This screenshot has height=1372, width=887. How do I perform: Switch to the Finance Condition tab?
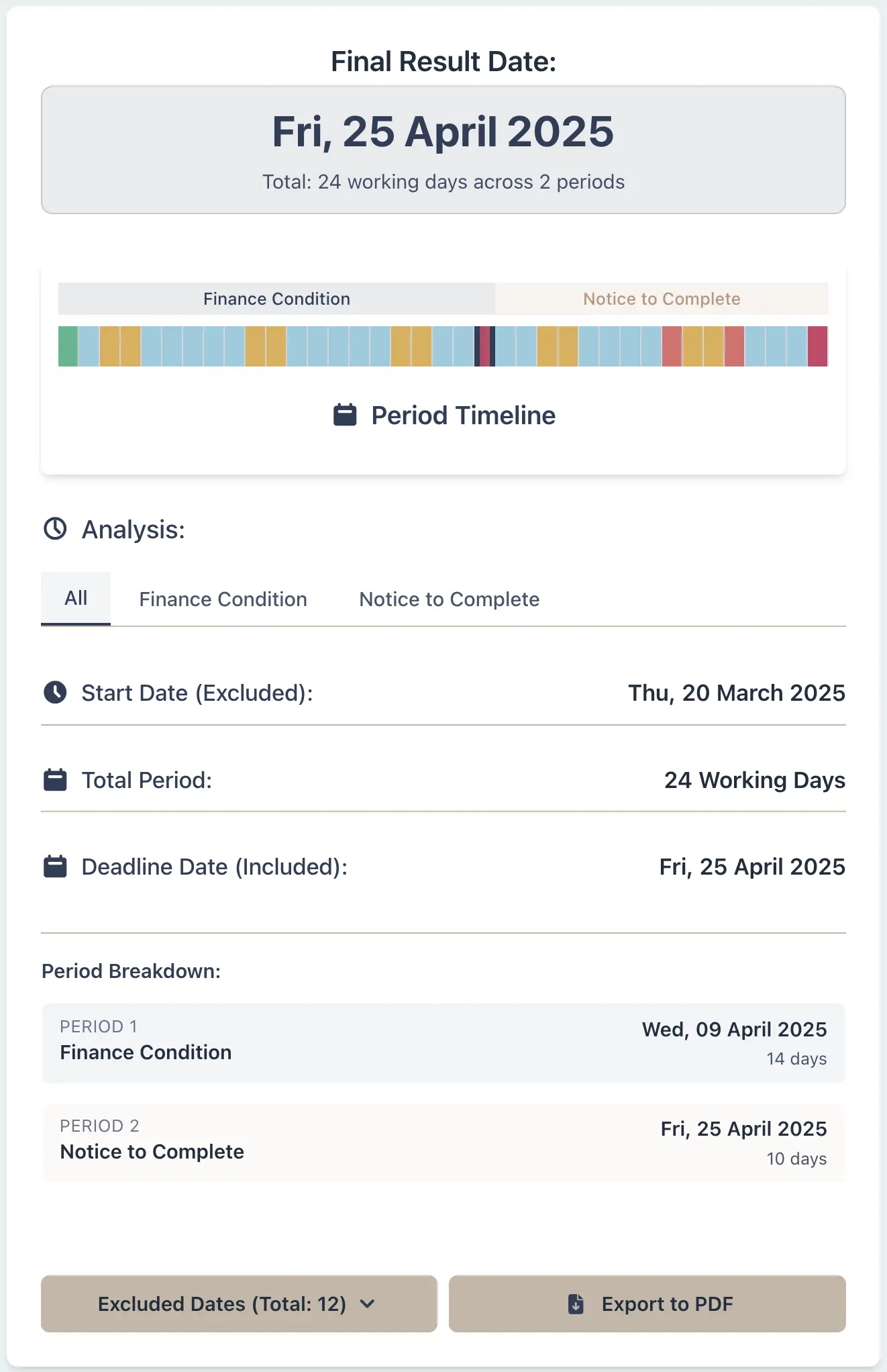click(222, 599)
